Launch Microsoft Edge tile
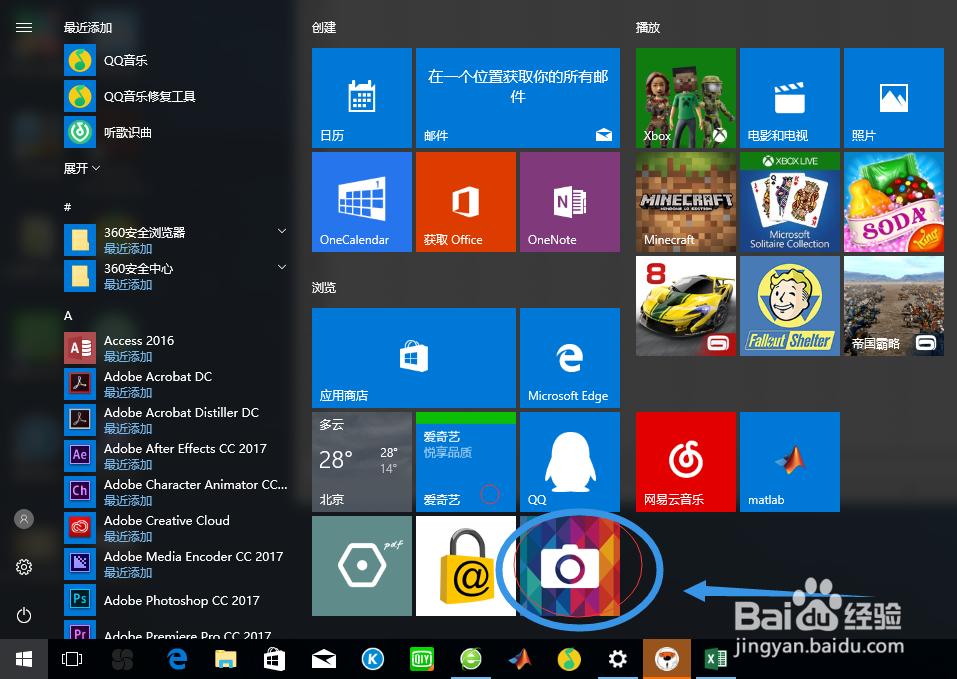This screenshot has height=679, width=957. pos(570,357)
